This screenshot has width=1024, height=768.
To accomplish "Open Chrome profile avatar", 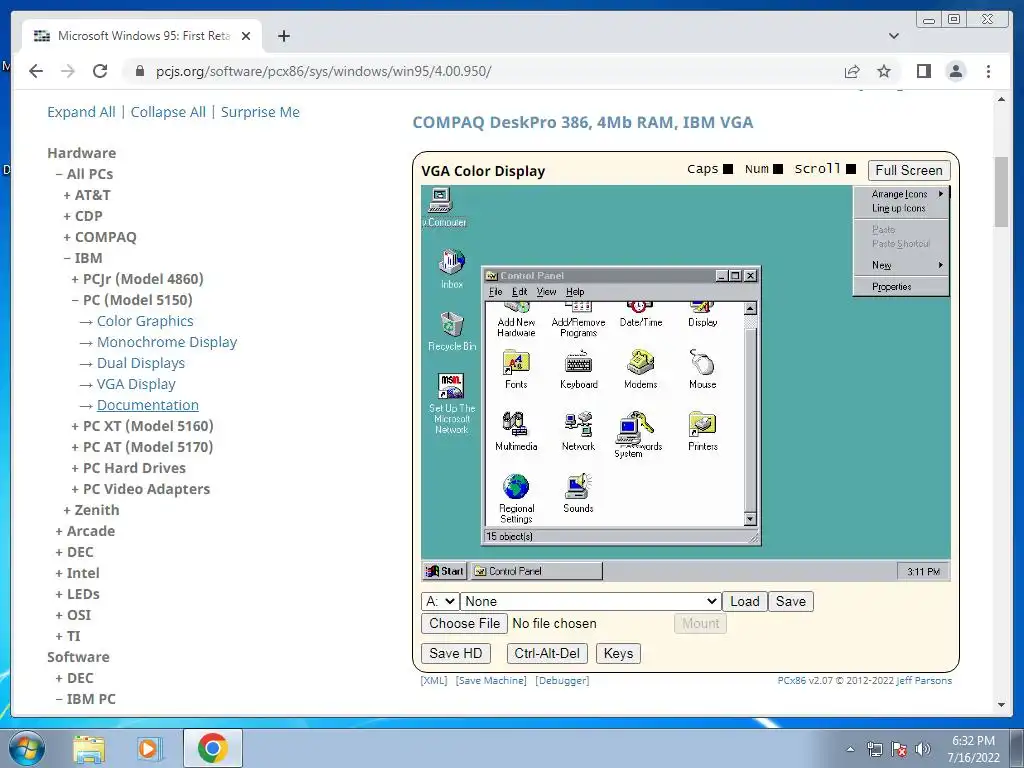I will pos(956,71).
